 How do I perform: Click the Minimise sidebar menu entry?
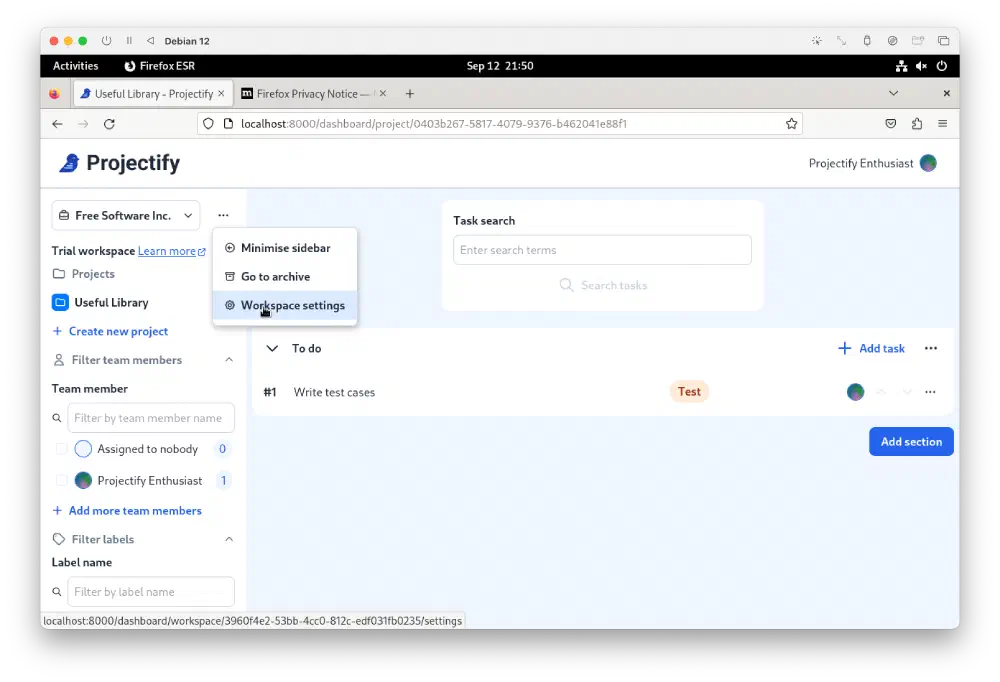(x=284, y=248)
